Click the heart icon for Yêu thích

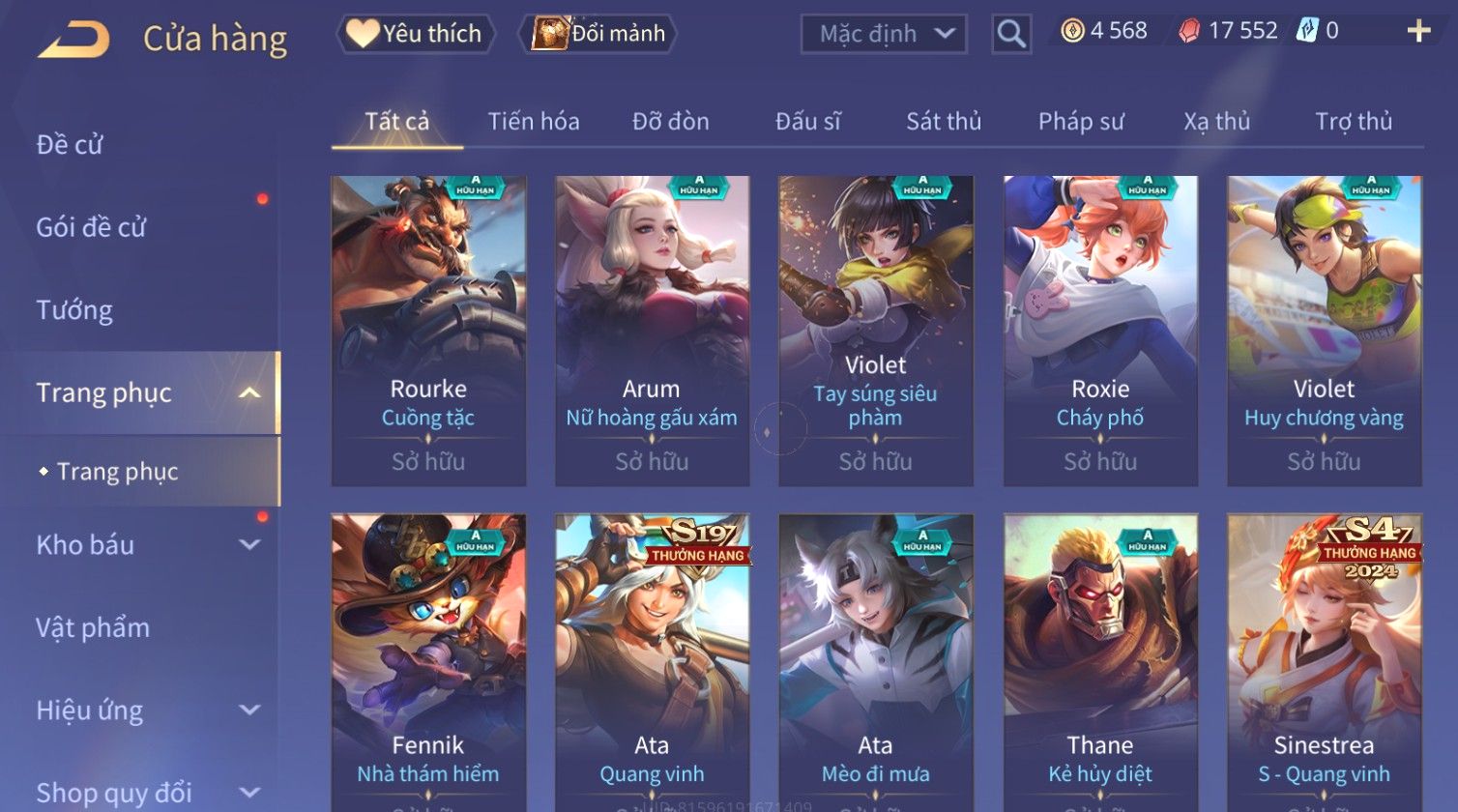click(x=363, y=34)
